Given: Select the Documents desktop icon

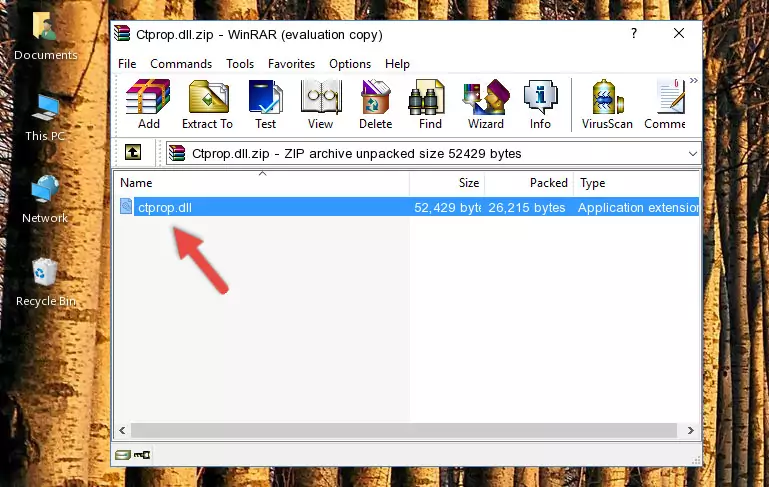Looking at the screenshot, I should click(x=46, y=37).
